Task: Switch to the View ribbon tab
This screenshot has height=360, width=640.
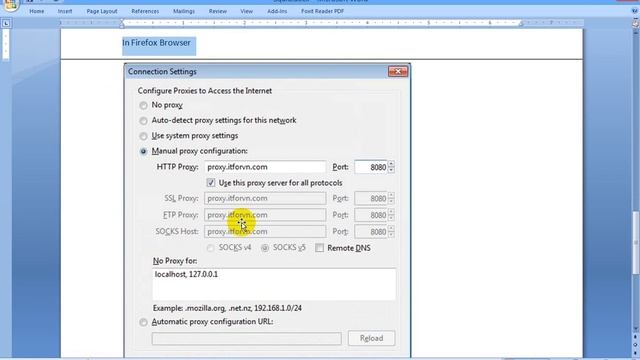Action: click(x=247, y=11)
